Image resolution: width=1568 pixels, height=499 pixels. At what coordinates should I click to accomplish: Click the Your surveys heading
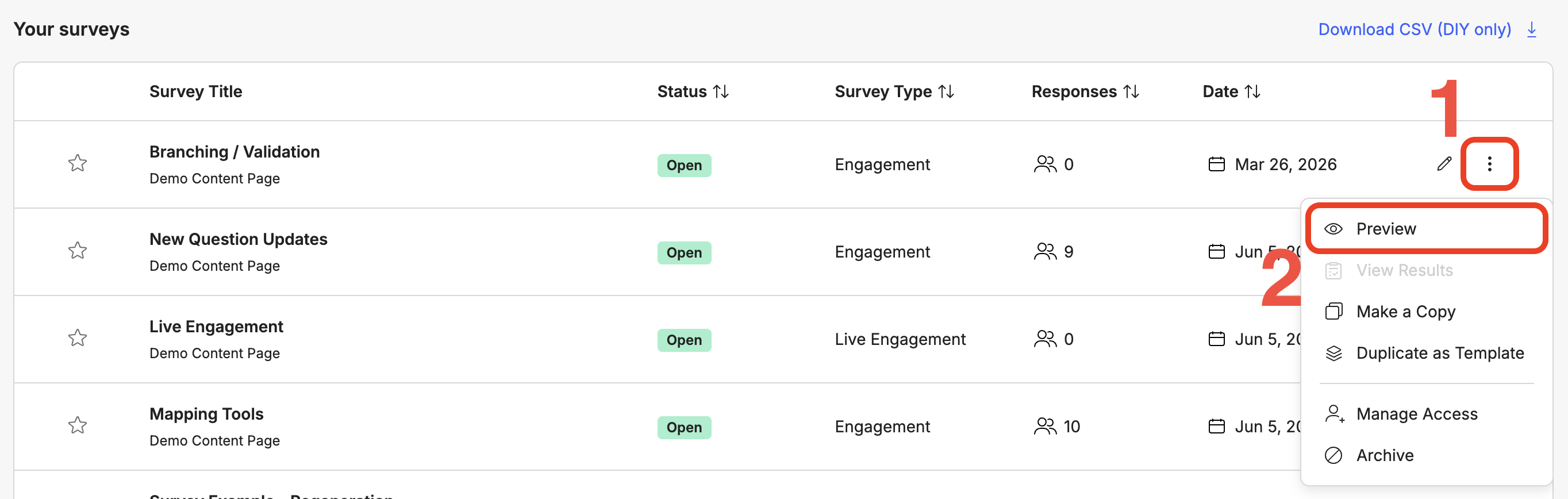click(x=71, y=29)
